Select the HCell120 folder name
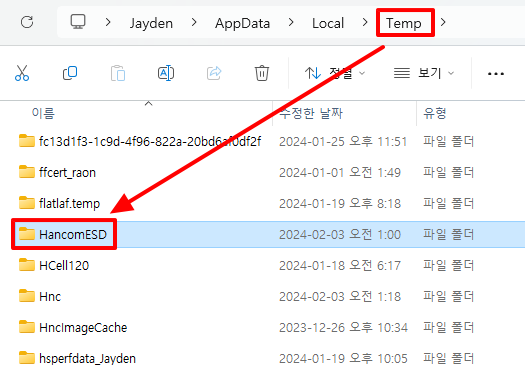 [64, 266]
